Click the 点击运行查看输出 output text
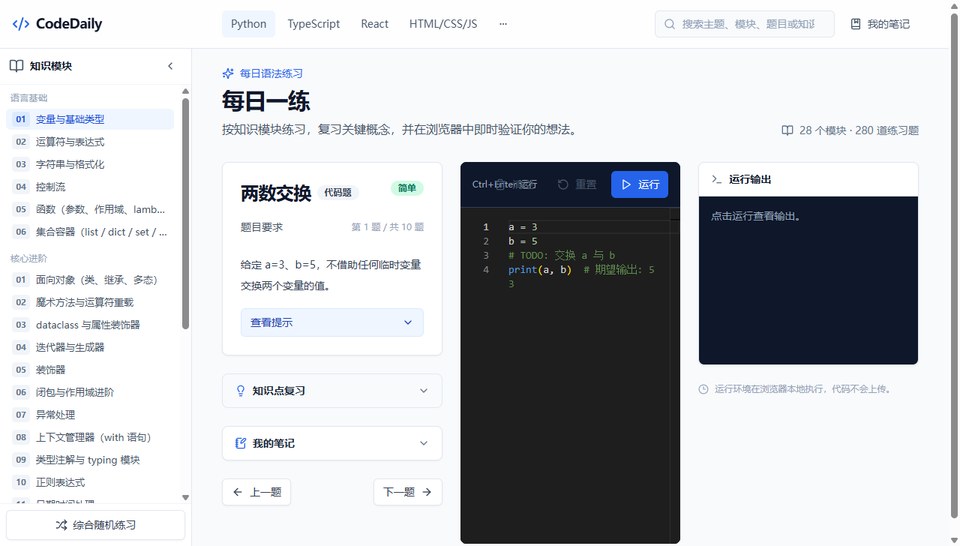This screenshot has width=960, height=546. [756, 216]
